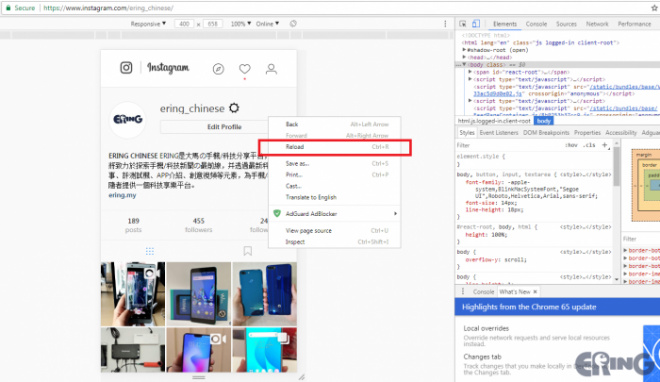The image size is (660, 382).
Task: Open the AdGuard AdBlocker submenu arrow
Action: [395, 213]
